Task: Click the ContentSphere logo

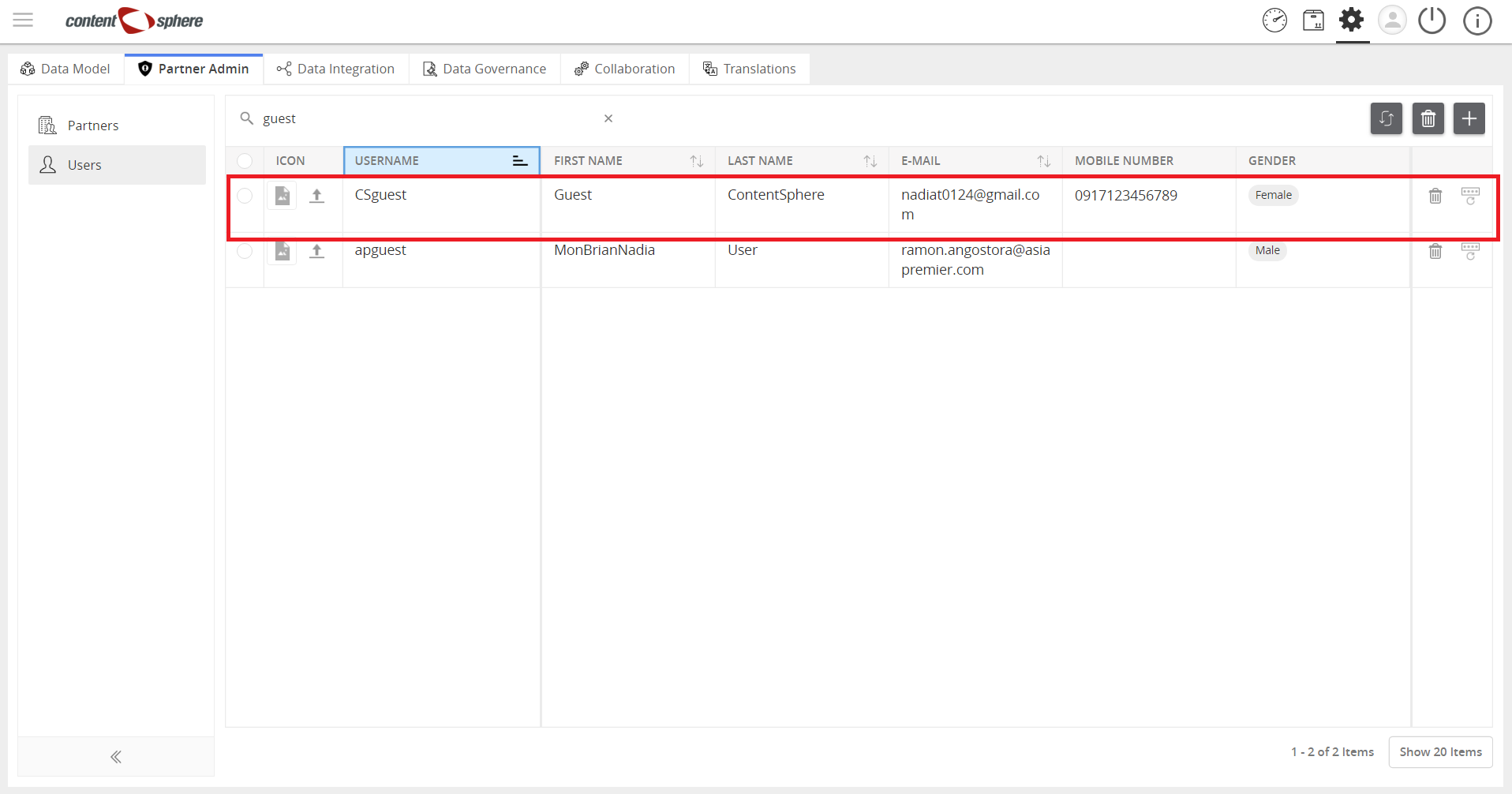Action: pos(134,21)
